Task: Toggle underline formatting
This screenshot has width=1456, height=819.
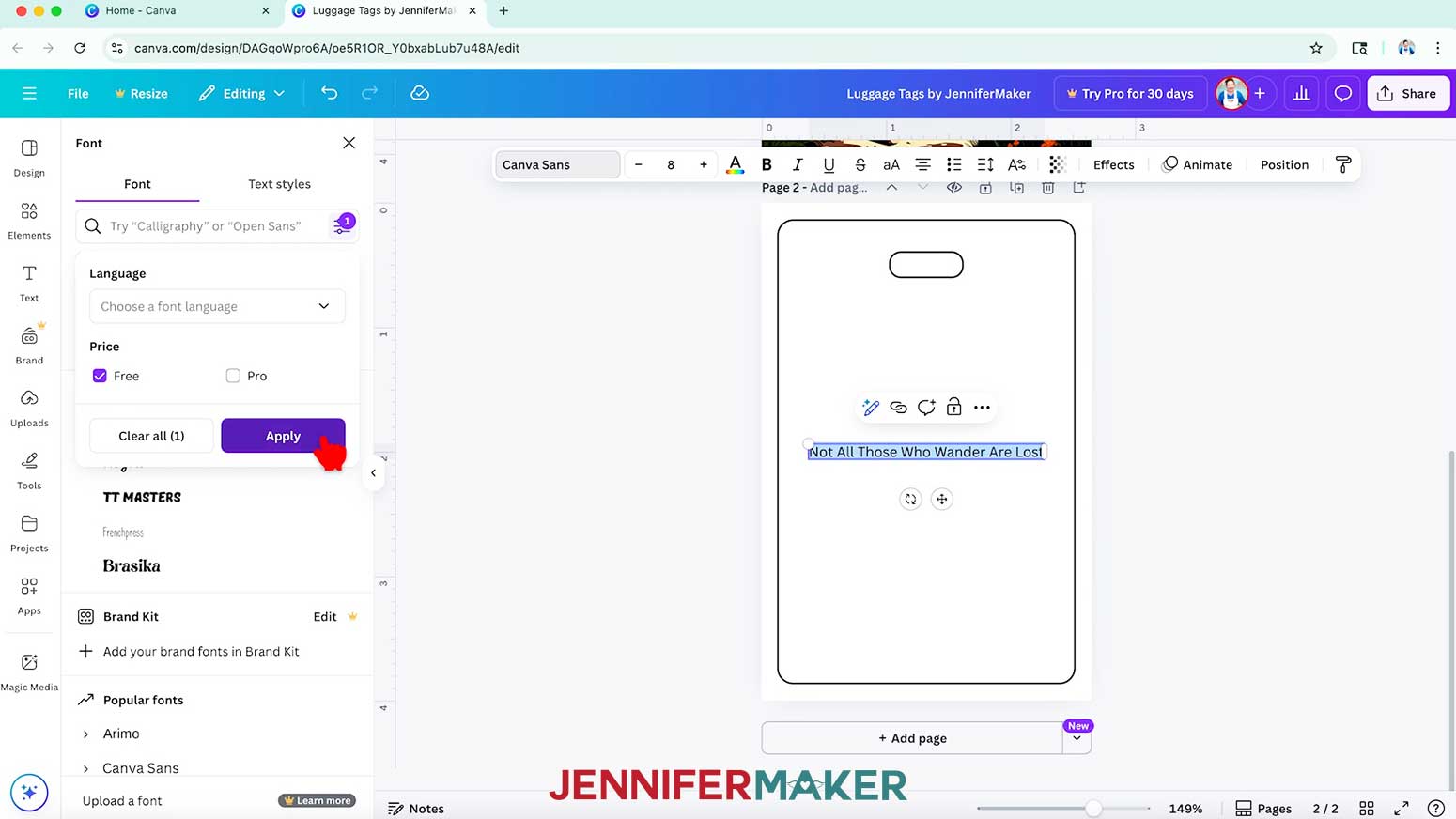Action: point(829,164)
